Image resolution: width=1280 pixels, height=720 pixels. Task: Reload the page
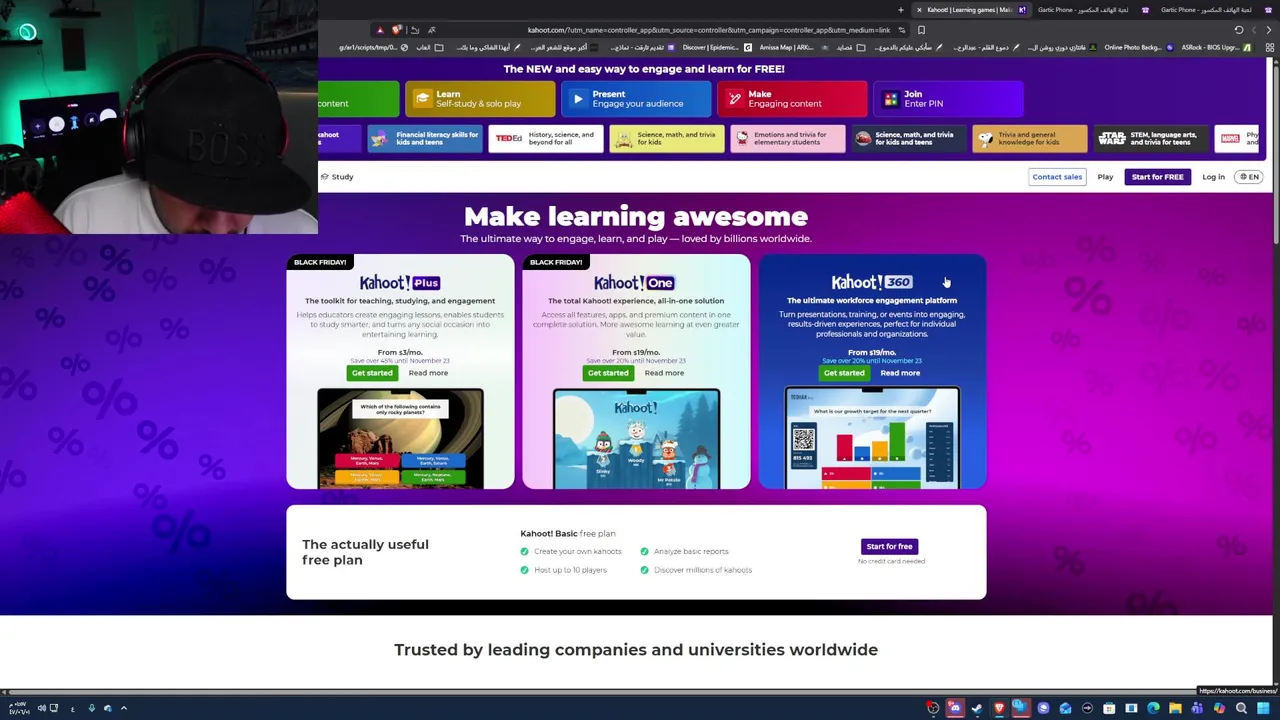(x=1239, y=30)
